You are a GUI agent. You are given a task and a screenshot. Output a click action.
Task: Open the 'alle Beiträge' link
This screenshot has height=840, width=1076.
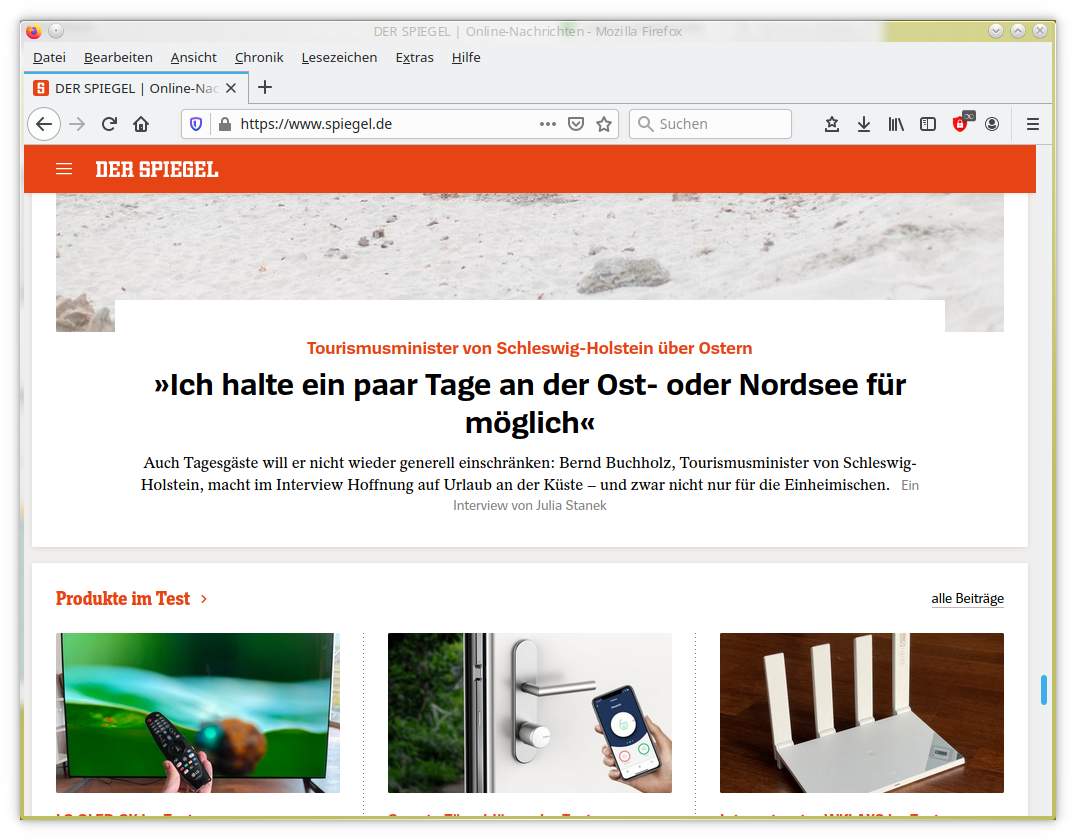coord(967,599)
